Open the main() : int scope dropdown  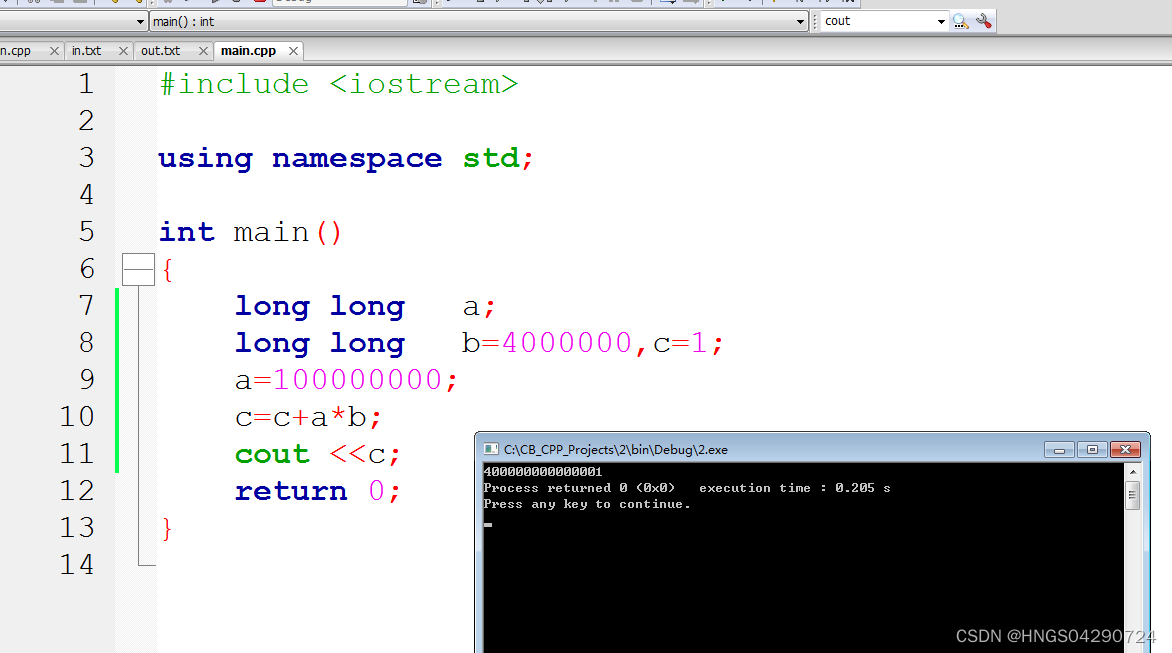[x=798, y=21]
